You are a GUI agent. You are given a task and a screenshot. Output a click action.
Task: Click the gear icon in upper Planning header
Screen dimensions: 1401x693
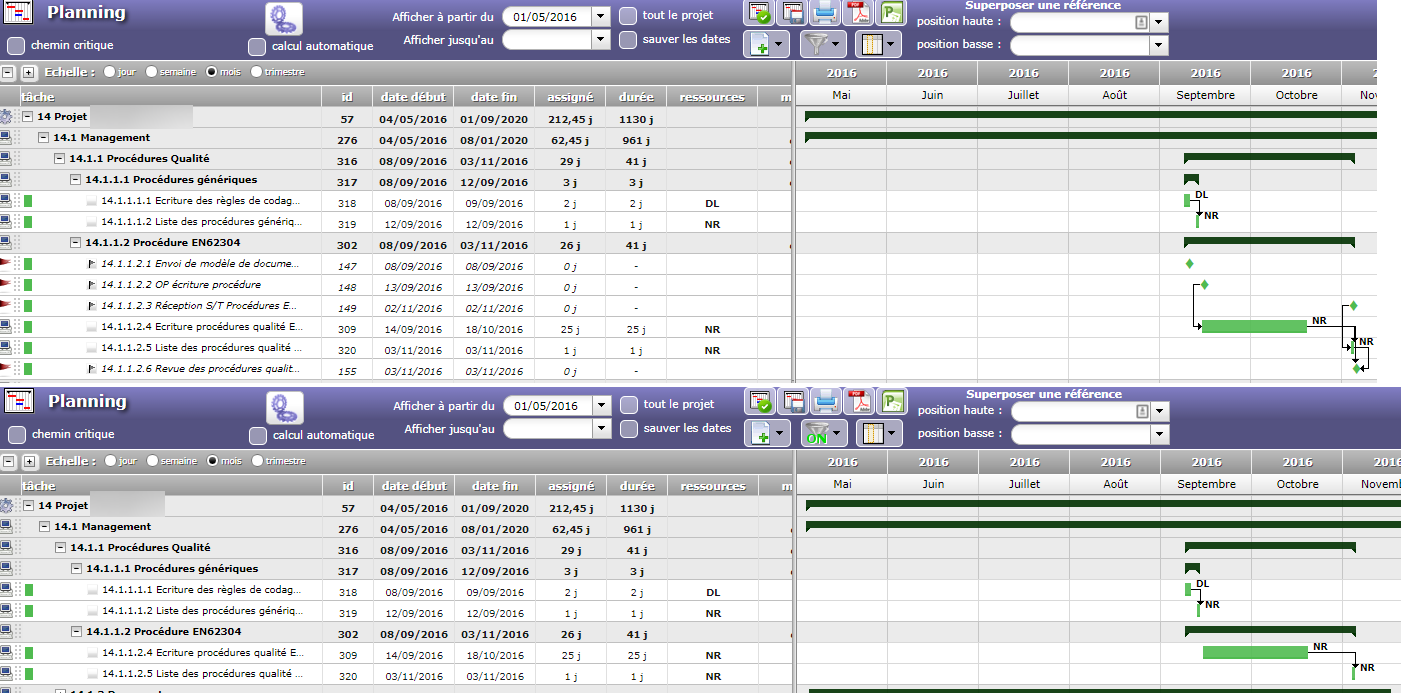(284, 18)
